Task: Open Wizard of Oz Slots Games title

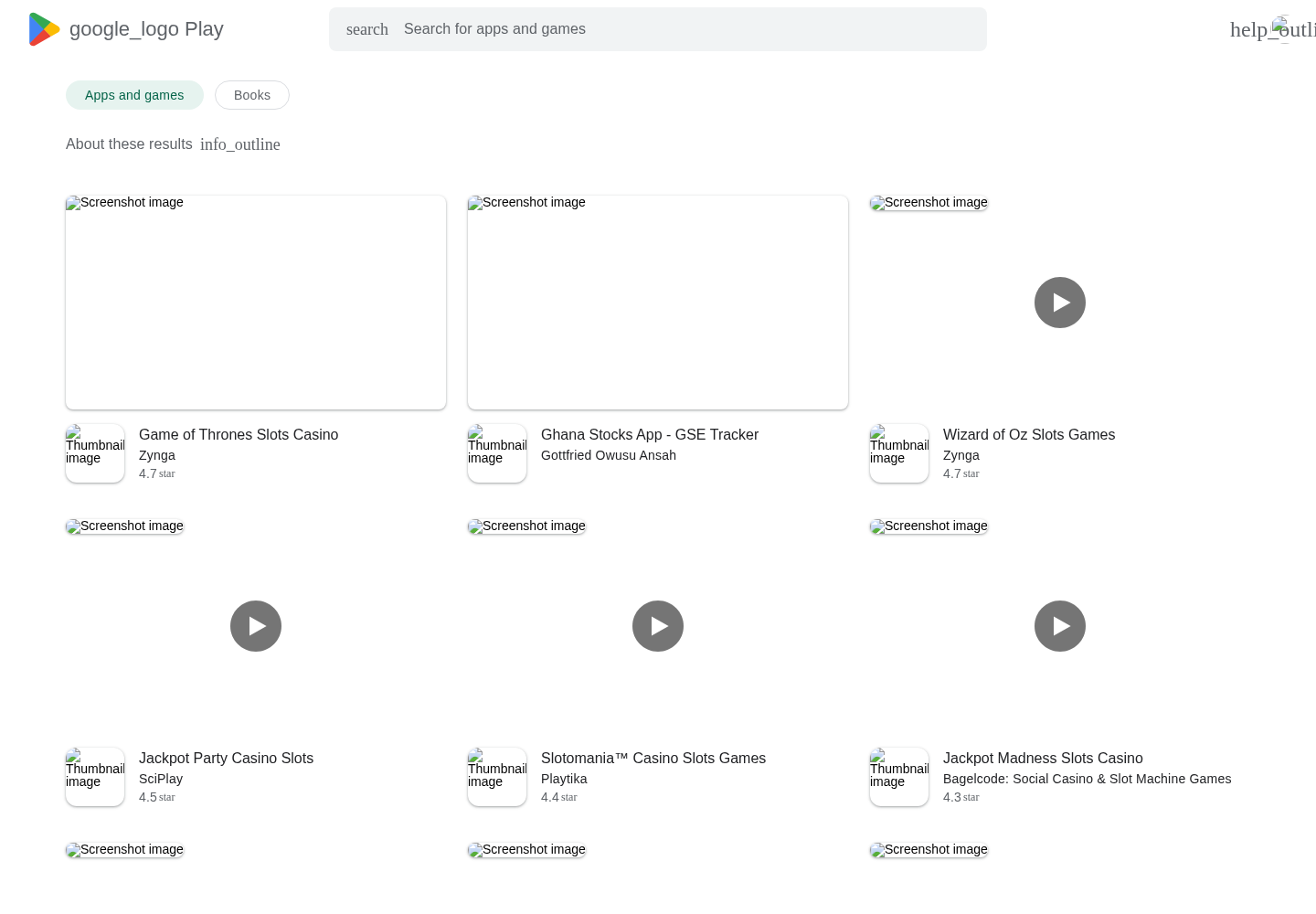Action: click(x=1029, y=435)
